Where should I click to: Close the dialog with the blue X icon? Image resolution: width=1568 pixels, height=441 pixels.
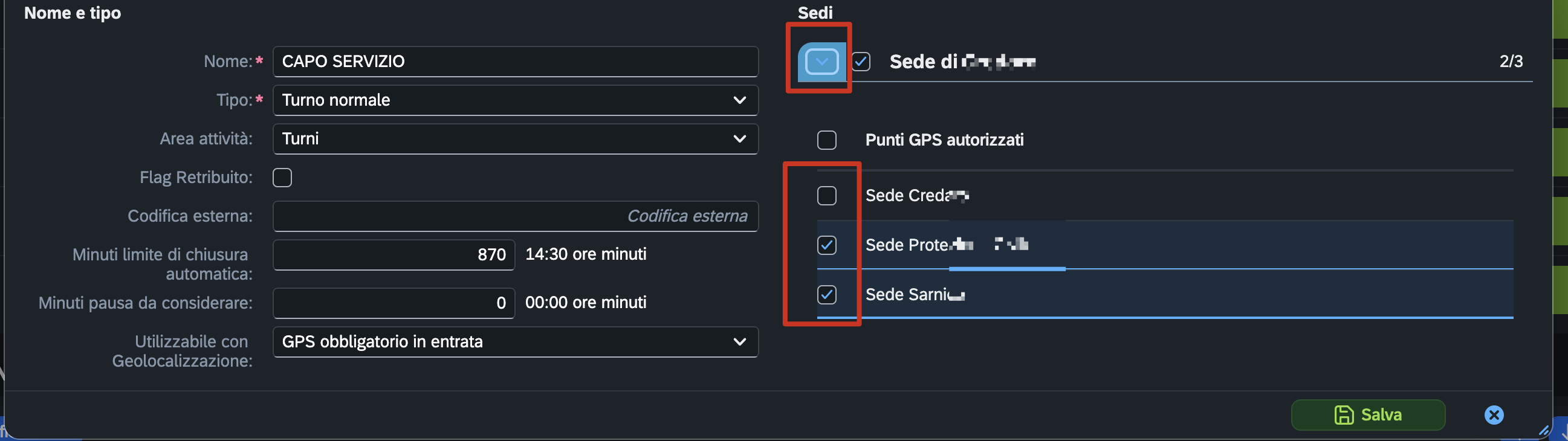pyautogui.click(x=1494, y=415)
